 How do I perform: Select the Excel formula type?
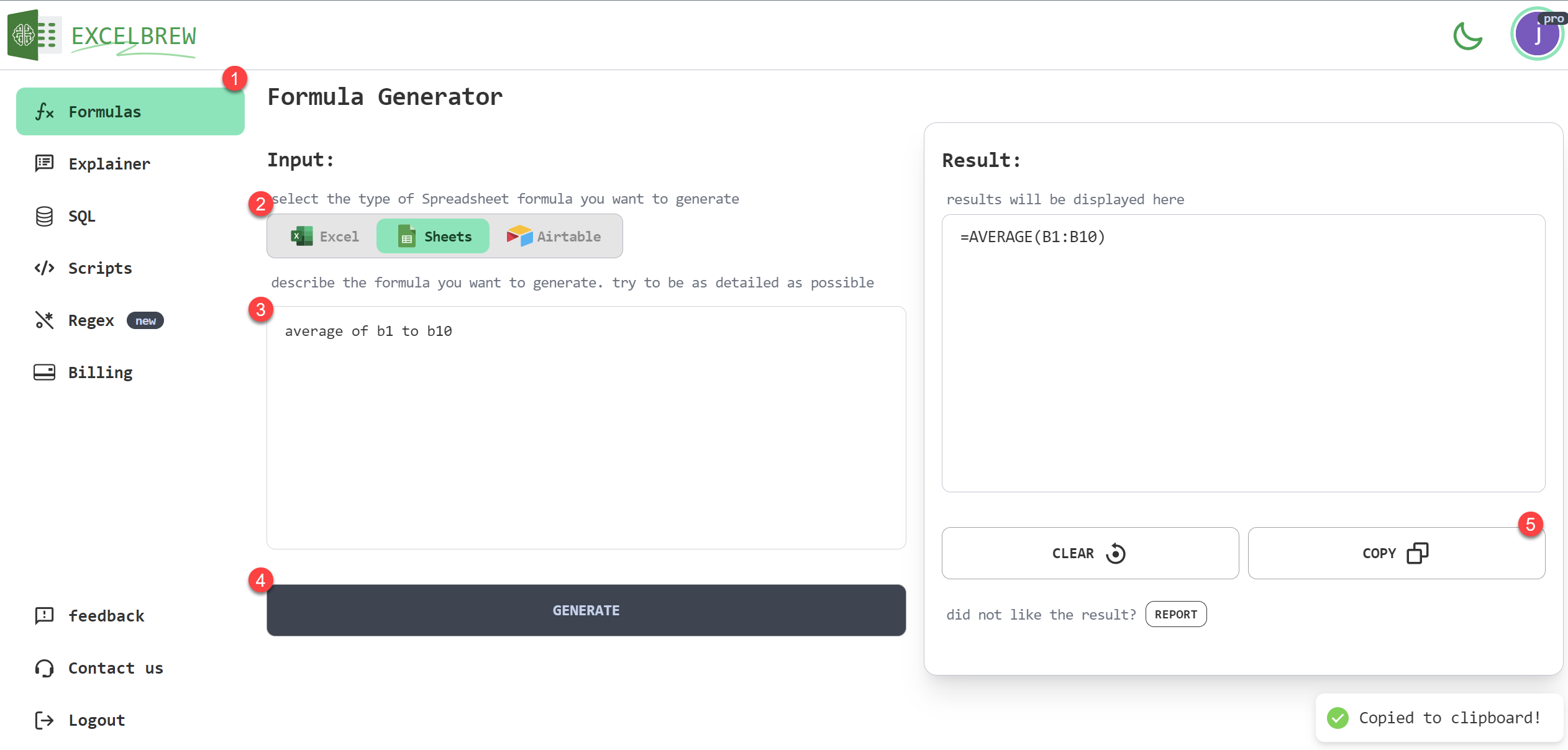click(325, 237)
